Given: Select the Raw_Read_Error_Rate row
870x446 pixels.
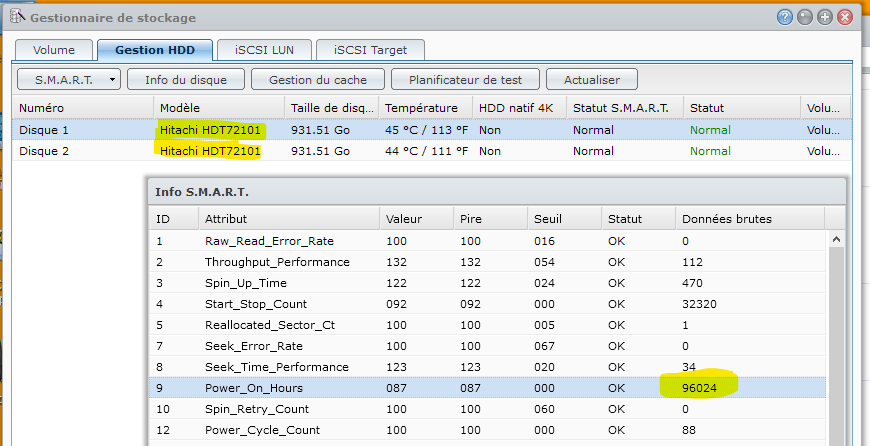Looking at the screenshot, I should 488,241.
